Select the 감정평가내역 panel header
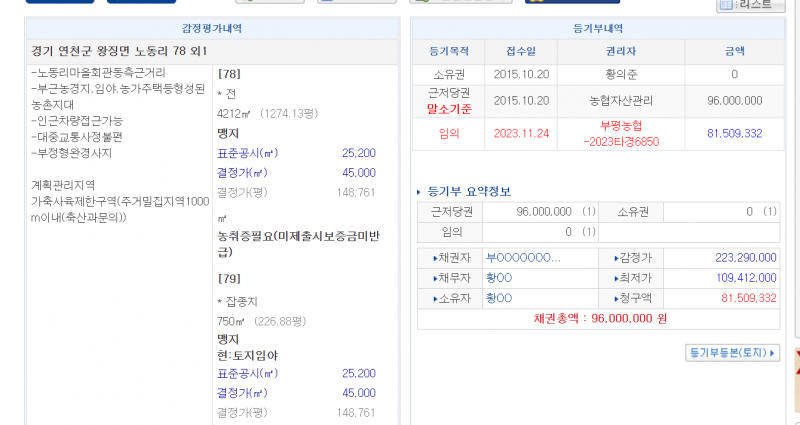 [x=211, y=29]
